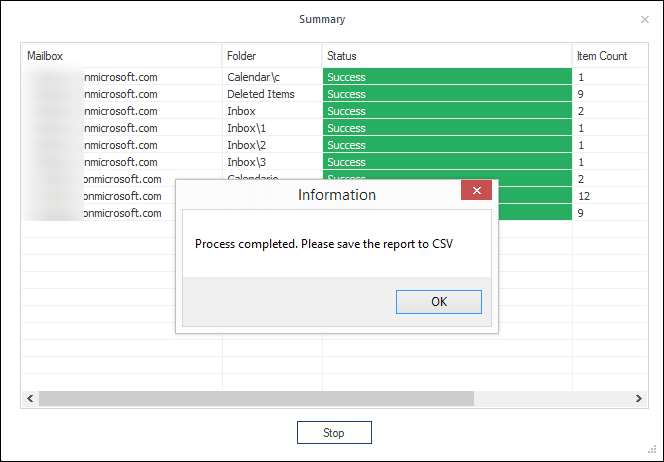Select the Inbox folder cell

tap(272, 111)
